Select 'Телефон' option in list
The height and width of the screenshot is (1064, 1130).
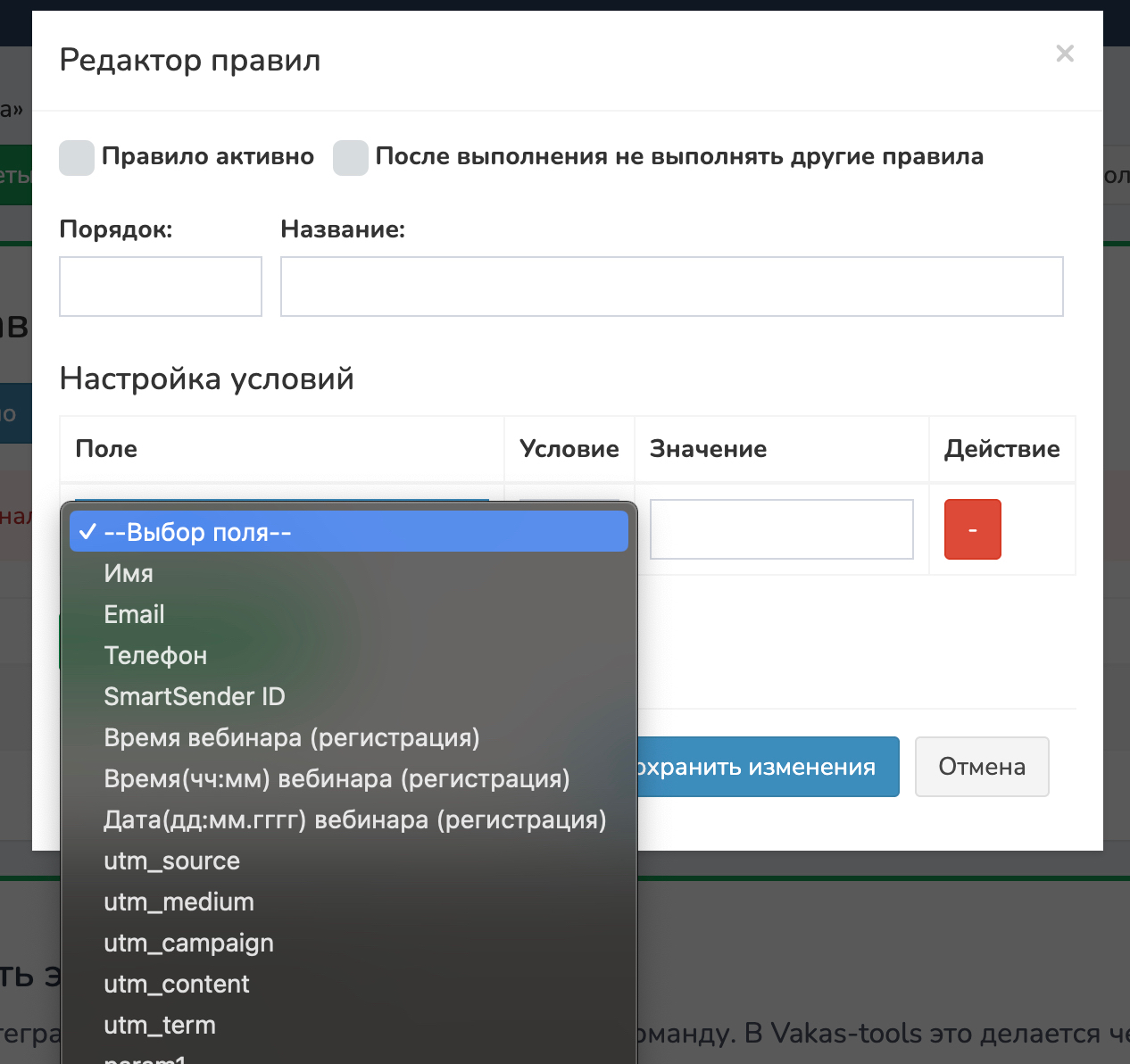155,655
